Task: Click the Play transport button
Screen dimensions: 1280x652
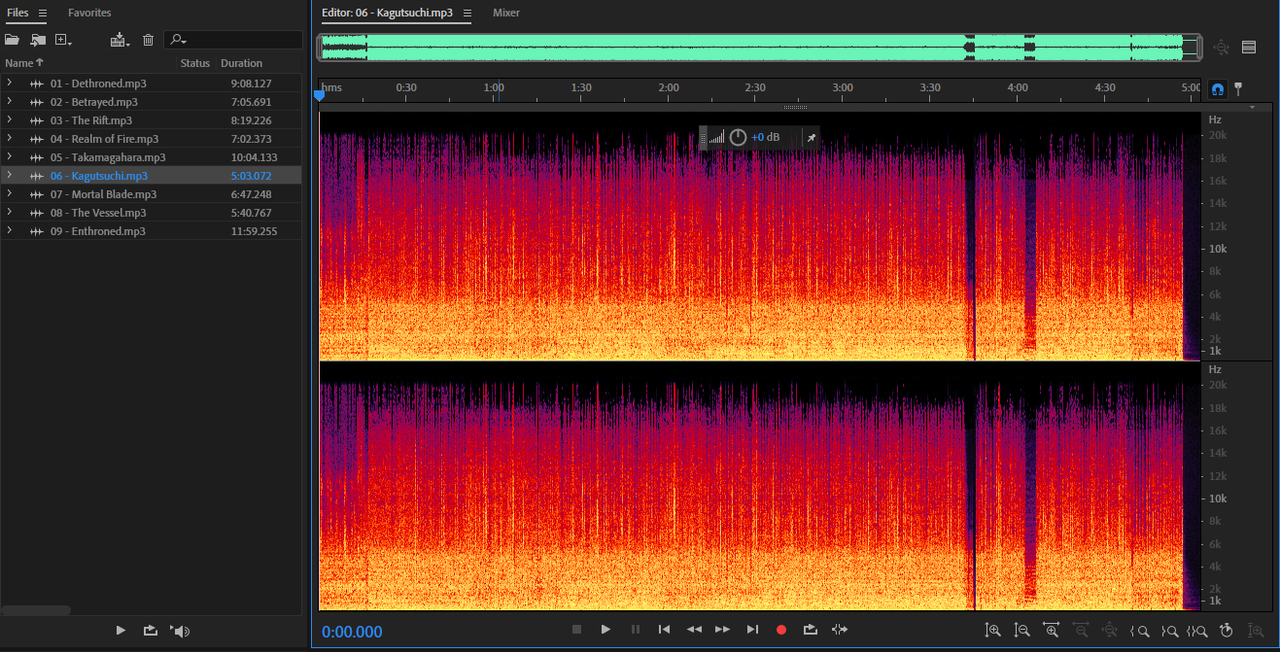Action: tap(605, 630)
